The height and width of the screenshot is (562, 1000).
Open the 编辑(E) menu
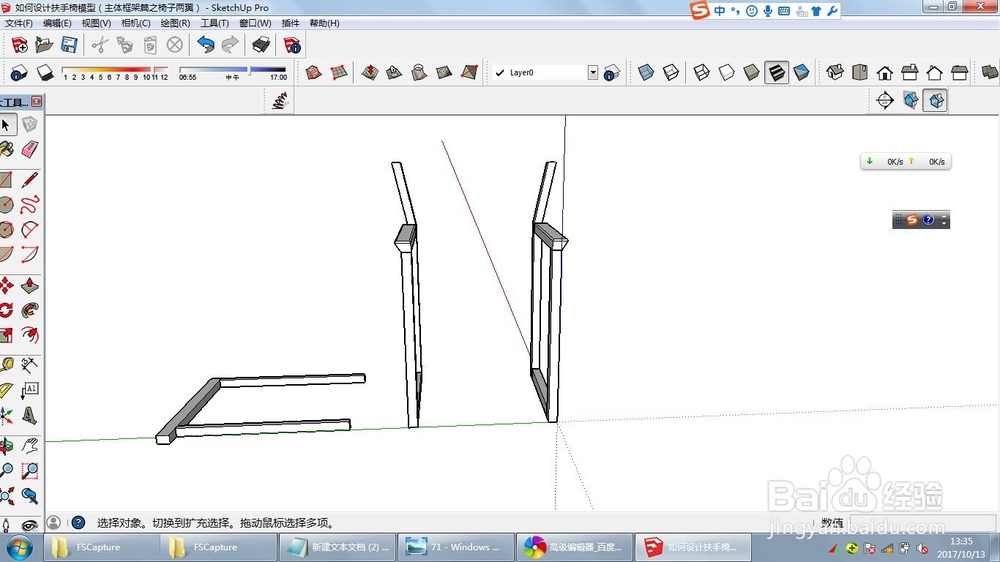(x=57, y=23)
